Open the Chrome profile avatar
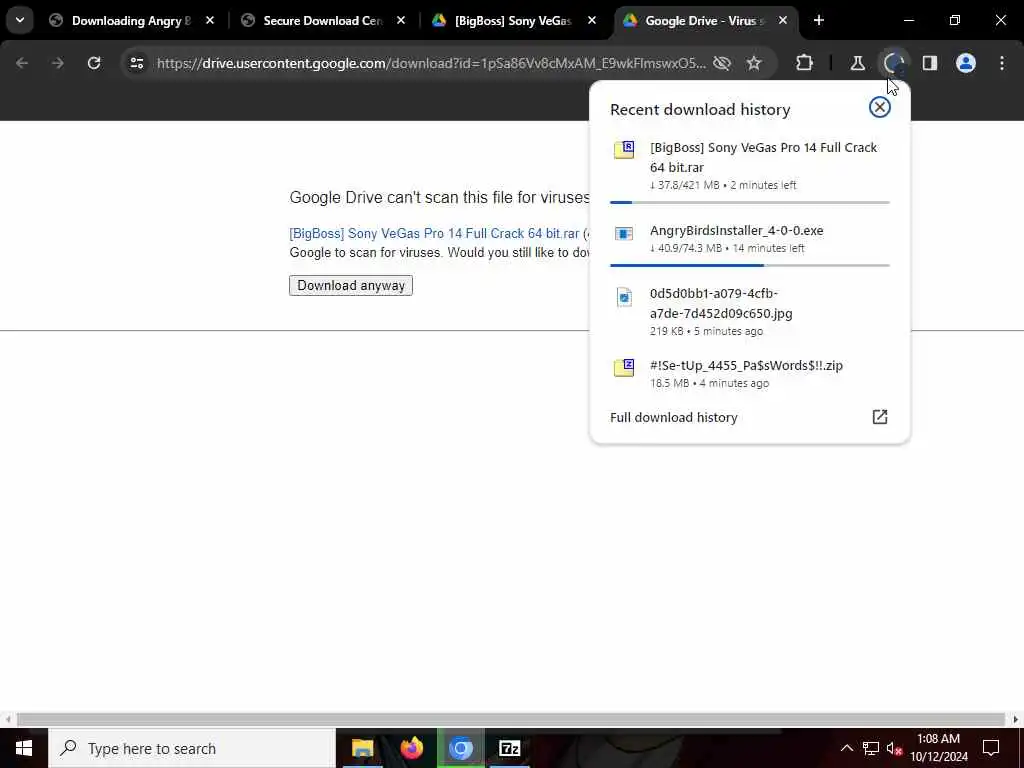Image resolution: width=1024 pixels, height=768 pixels. tap(966, 63)
